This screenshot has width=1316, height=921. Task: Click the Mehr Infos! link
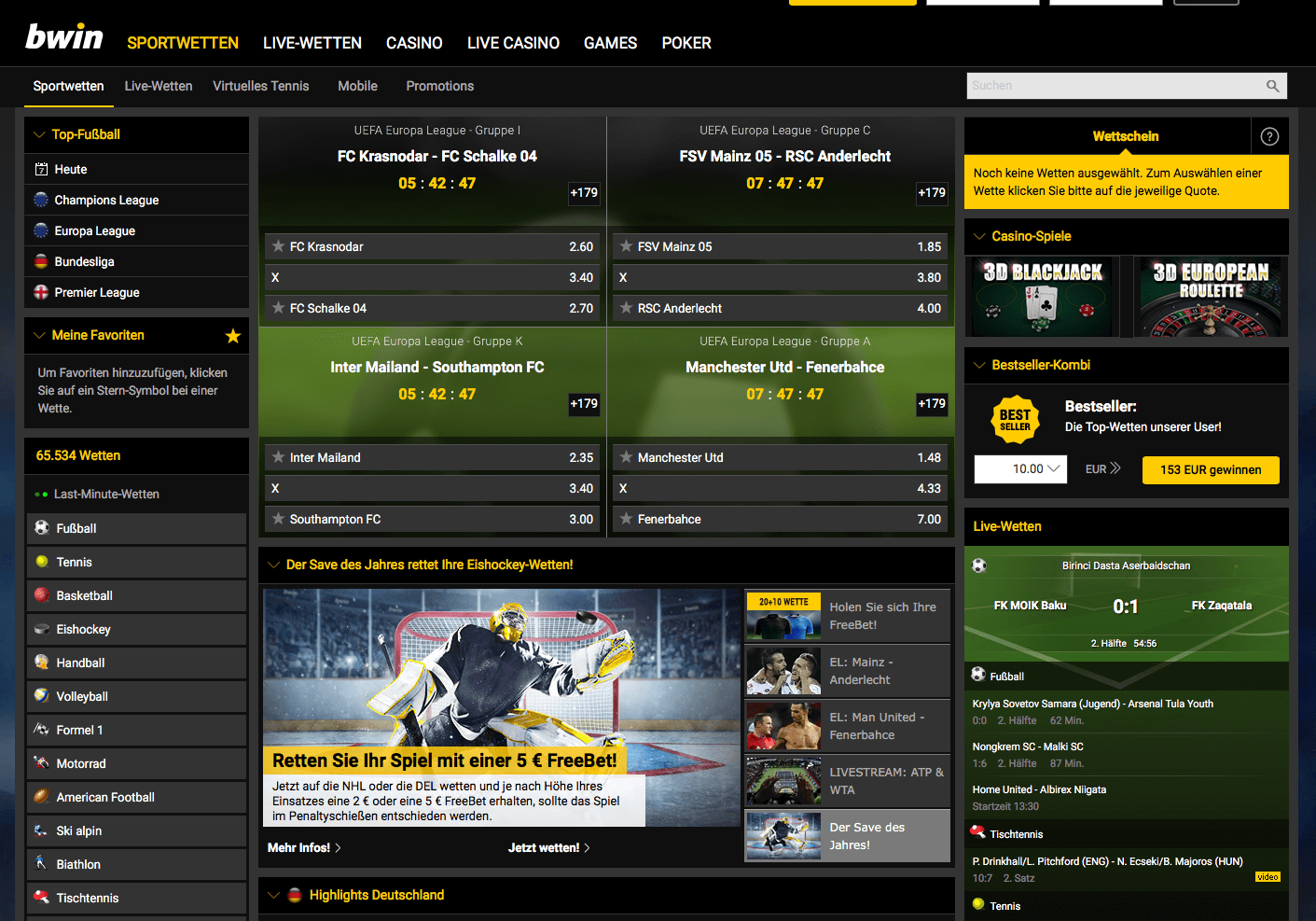[x=304, y=848]
